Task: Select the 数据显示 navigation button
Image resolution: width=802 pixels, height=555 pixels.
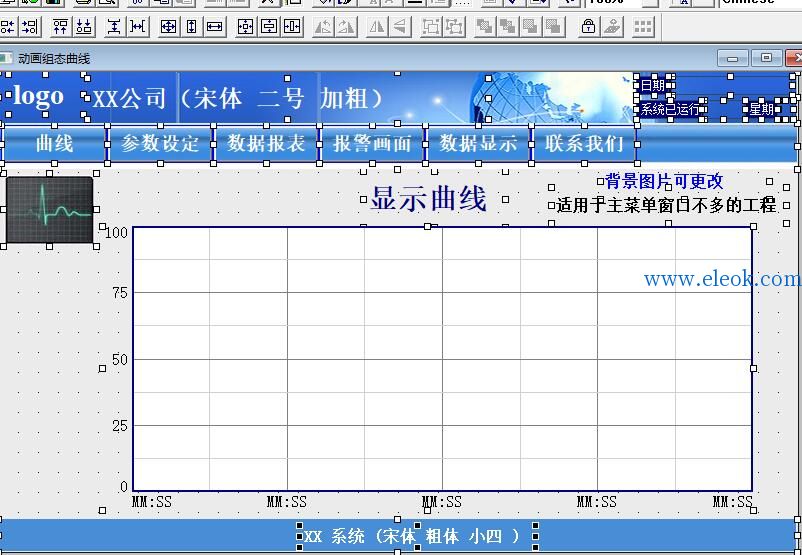Action: (478, 144)
